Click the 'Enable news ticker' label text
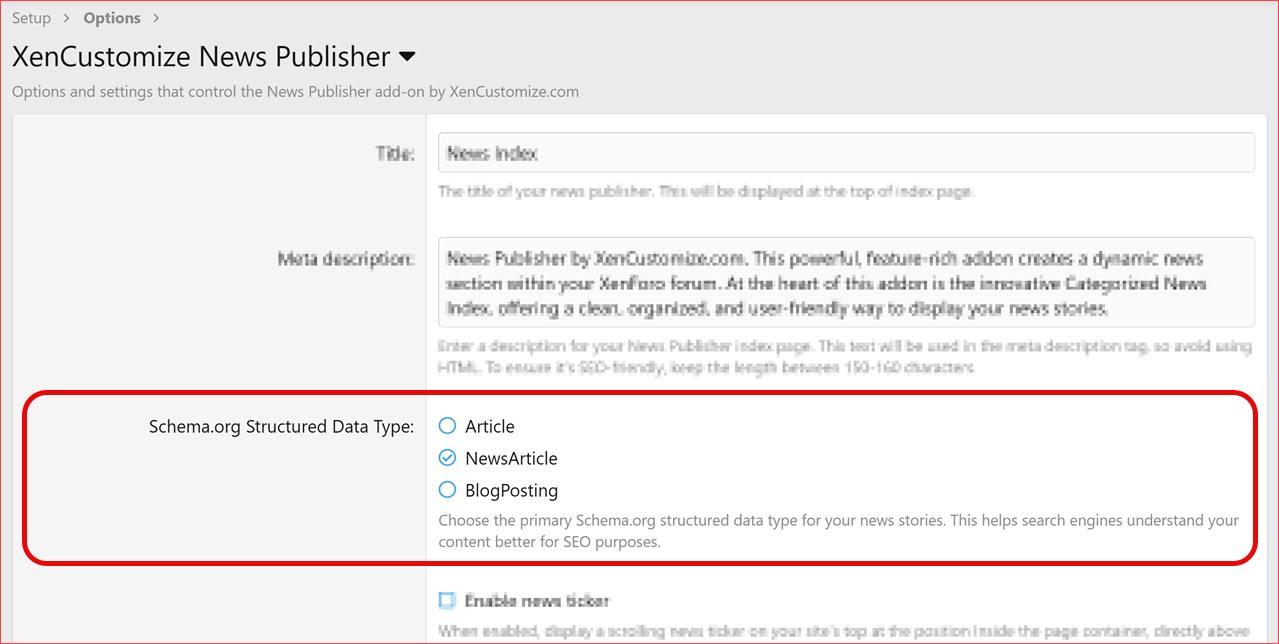 click(537, 601)
